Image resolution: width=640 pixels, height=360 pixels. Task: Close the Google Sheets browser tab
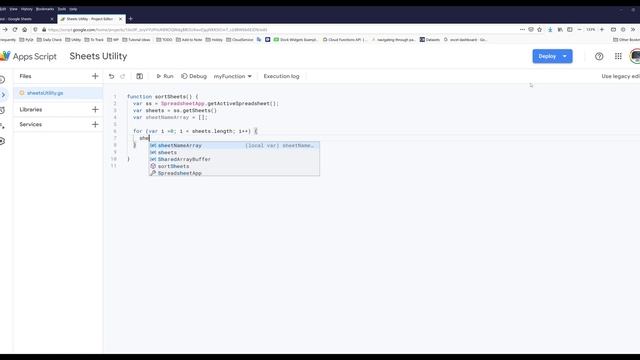tap(52, 19)
